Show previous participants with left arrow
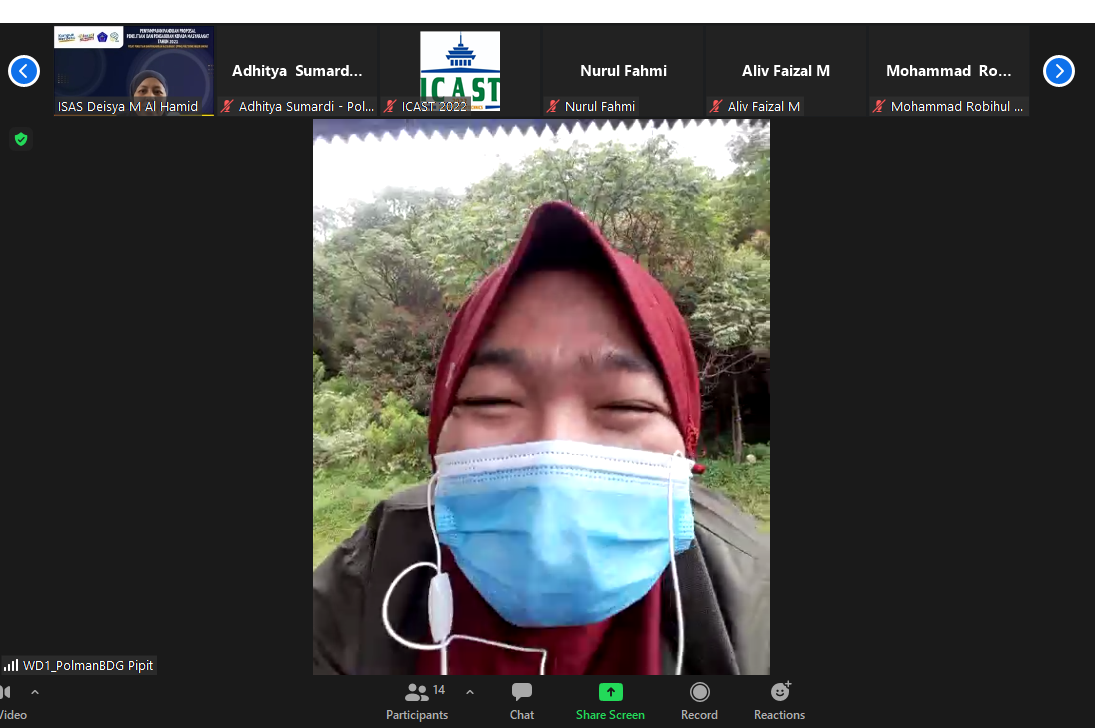 [24, 71]
